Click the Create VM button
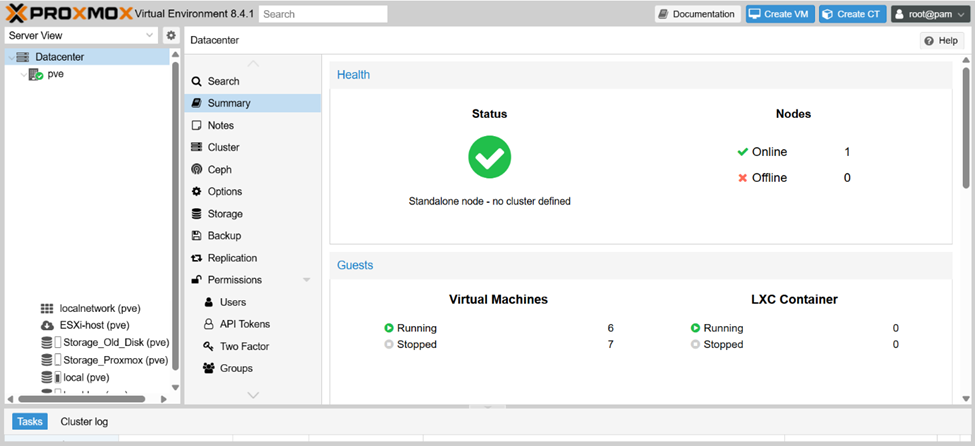The height and width of the screenshot is (446, 975). (780, 14)
